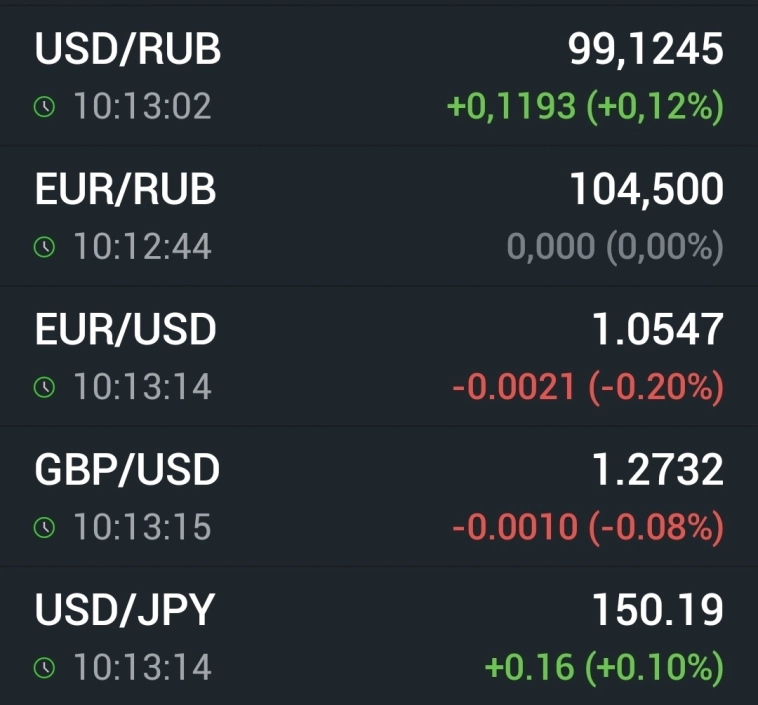This screenshot has width=758, height=705.
Task: Click the green +0,1193 (+0,12%) change
Action: click(585, 107)
